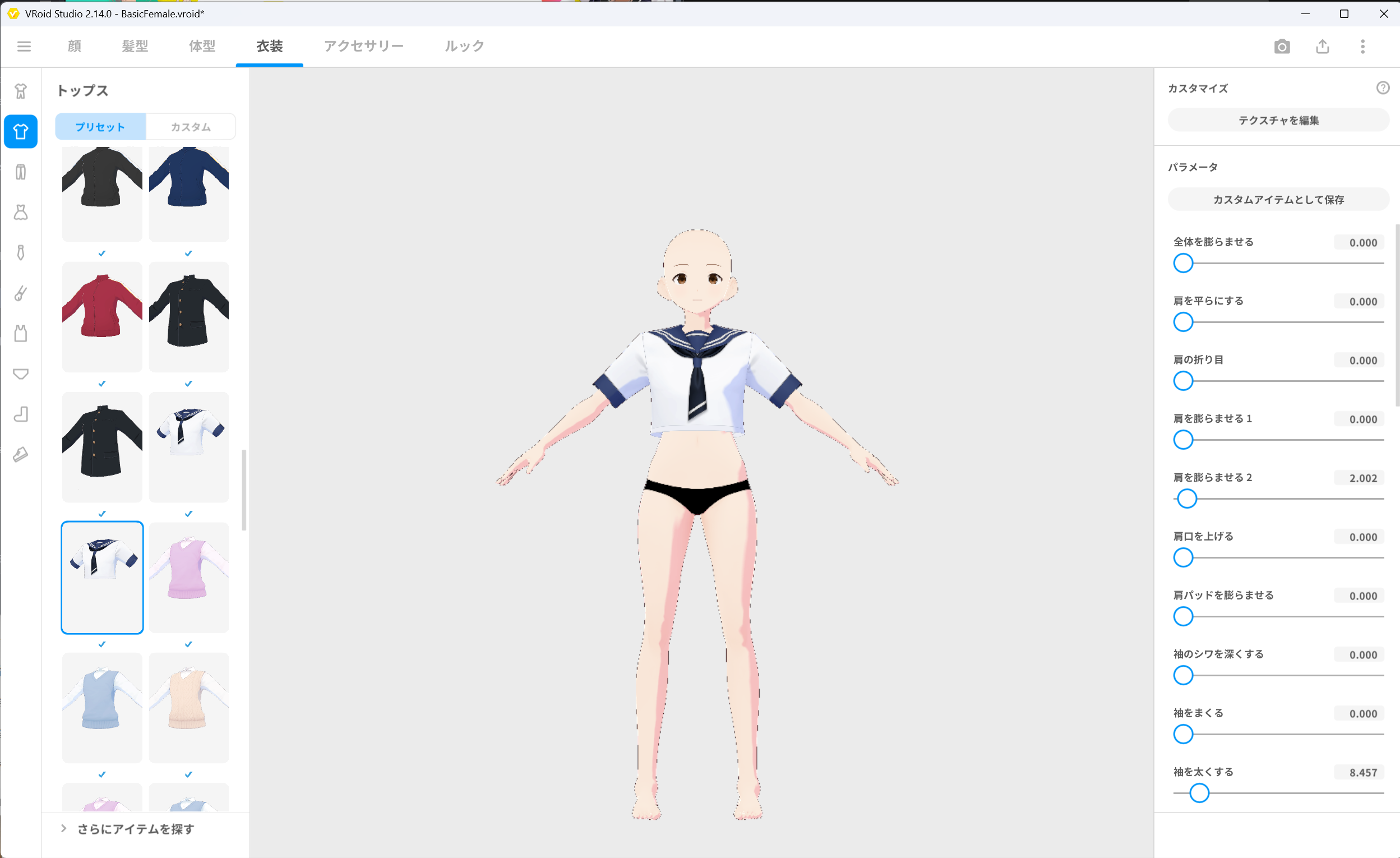
Task: Click the 8.457 value field
Action: click(x=1359, y=773)
